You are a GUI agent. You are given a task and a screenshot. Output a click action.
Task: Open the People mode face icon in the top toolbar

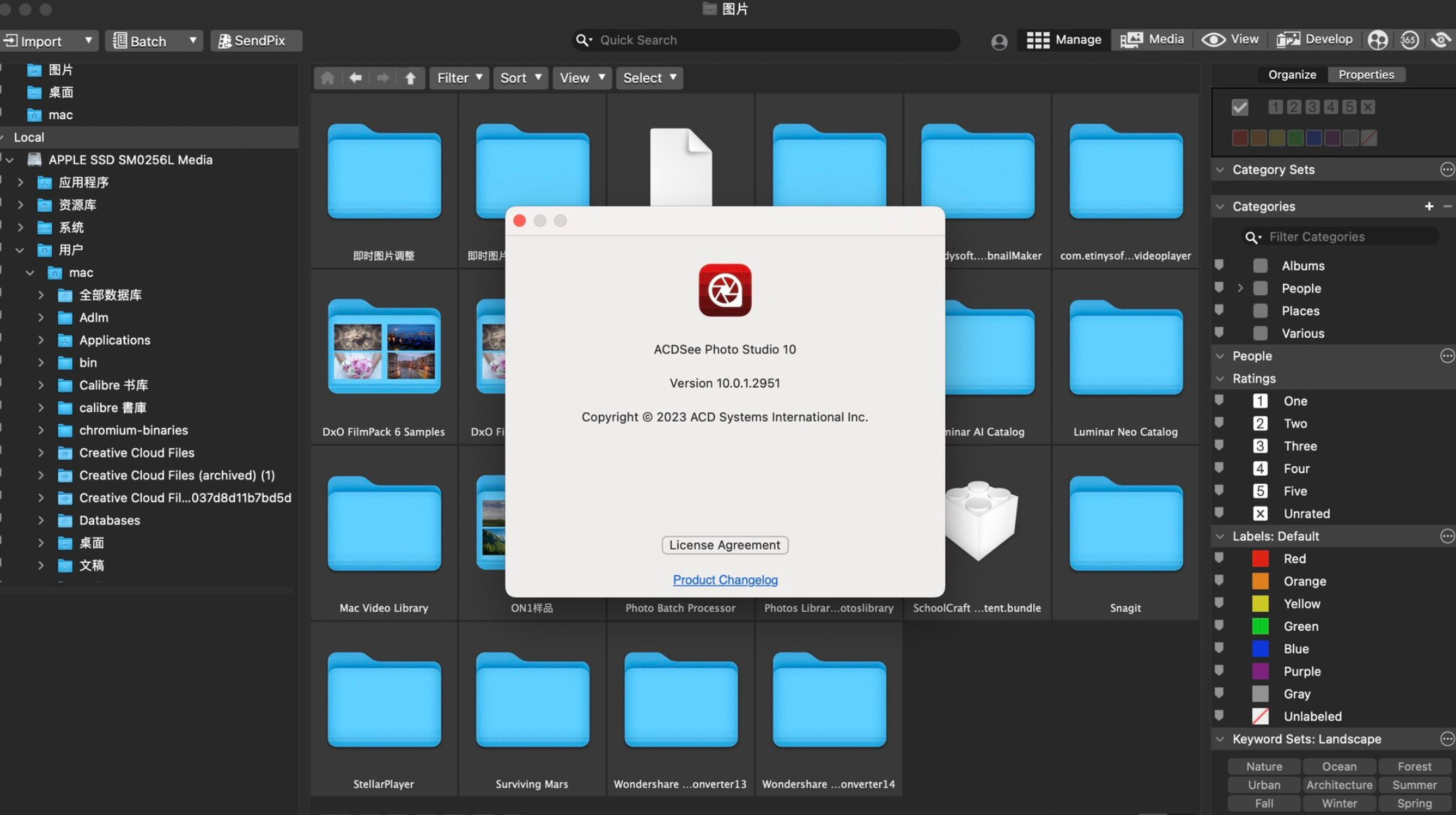click(1378, 40)
